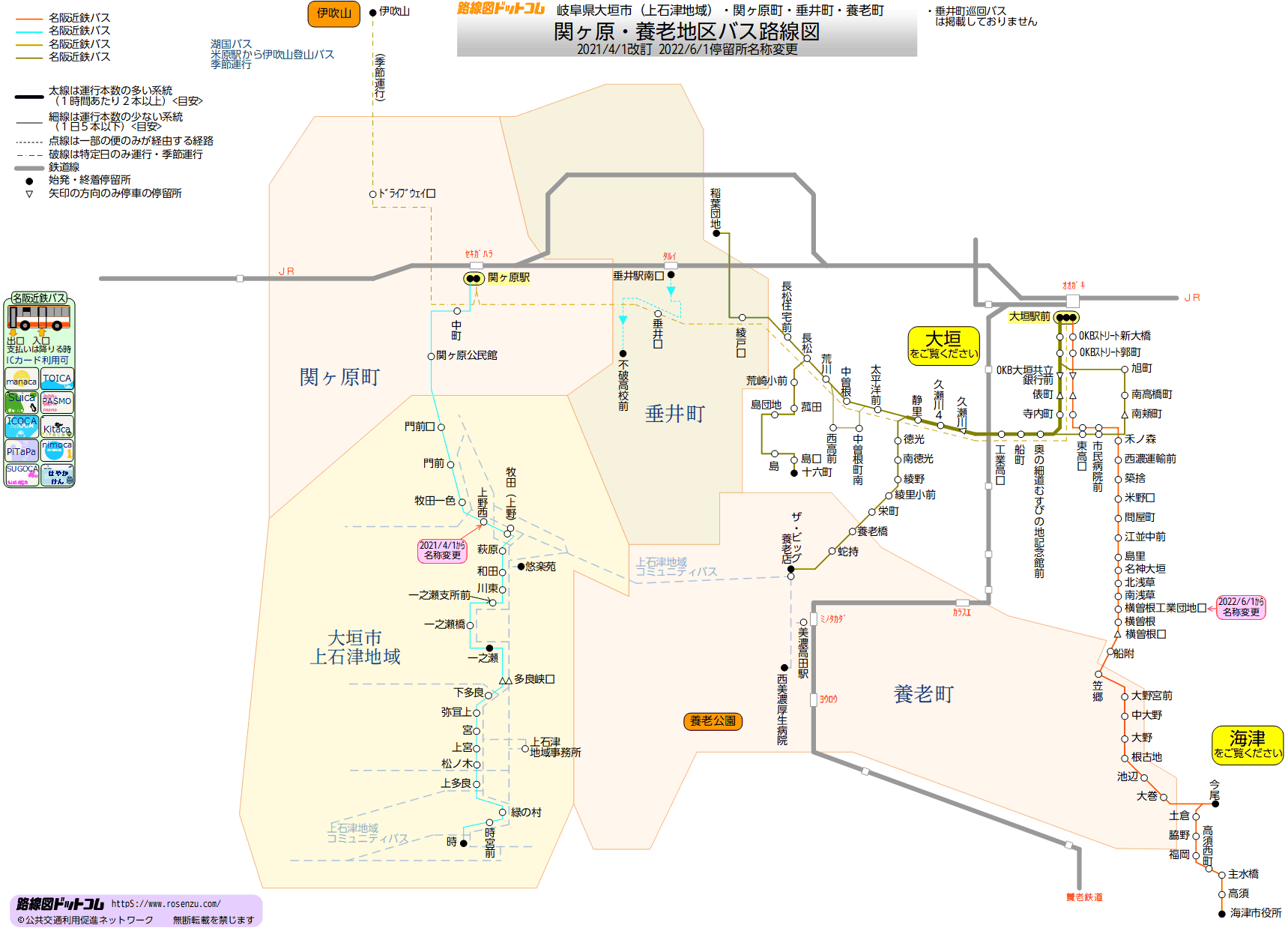Screen dimensions: 1288x934
Task: Select the 緑の村 stop
Action: (503, 813)
